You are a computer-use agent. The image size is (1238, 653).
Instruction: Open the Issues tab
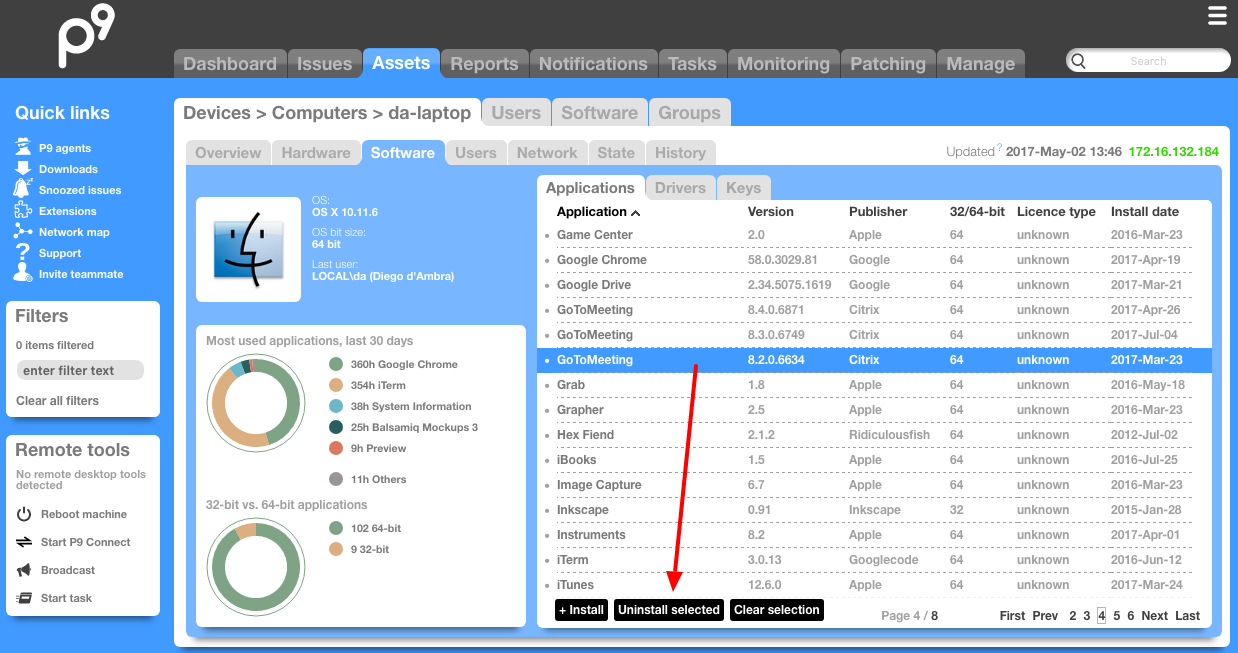pyautogui.click(x=325, y=64)
